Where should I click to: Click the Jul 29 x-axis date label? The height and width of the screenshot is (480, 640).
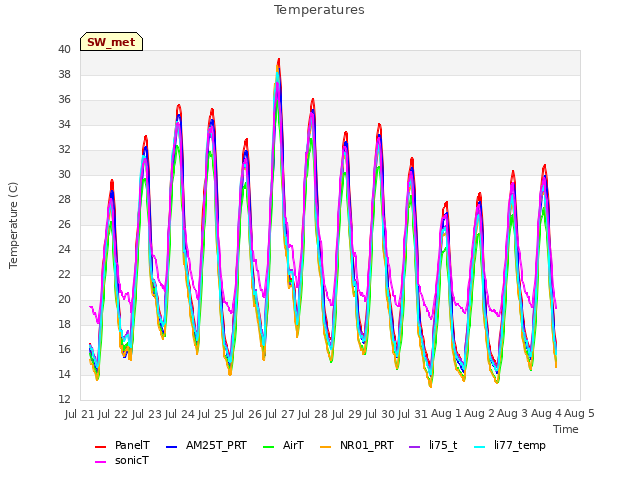pos(346,414)
